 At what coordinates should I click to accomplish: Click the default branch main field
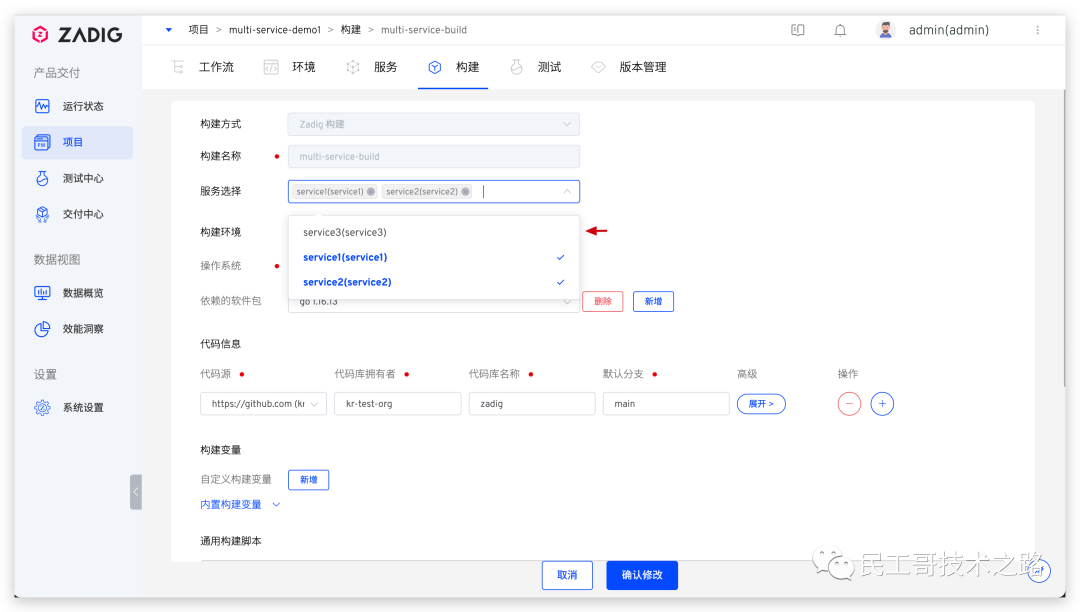click(665, 404)
